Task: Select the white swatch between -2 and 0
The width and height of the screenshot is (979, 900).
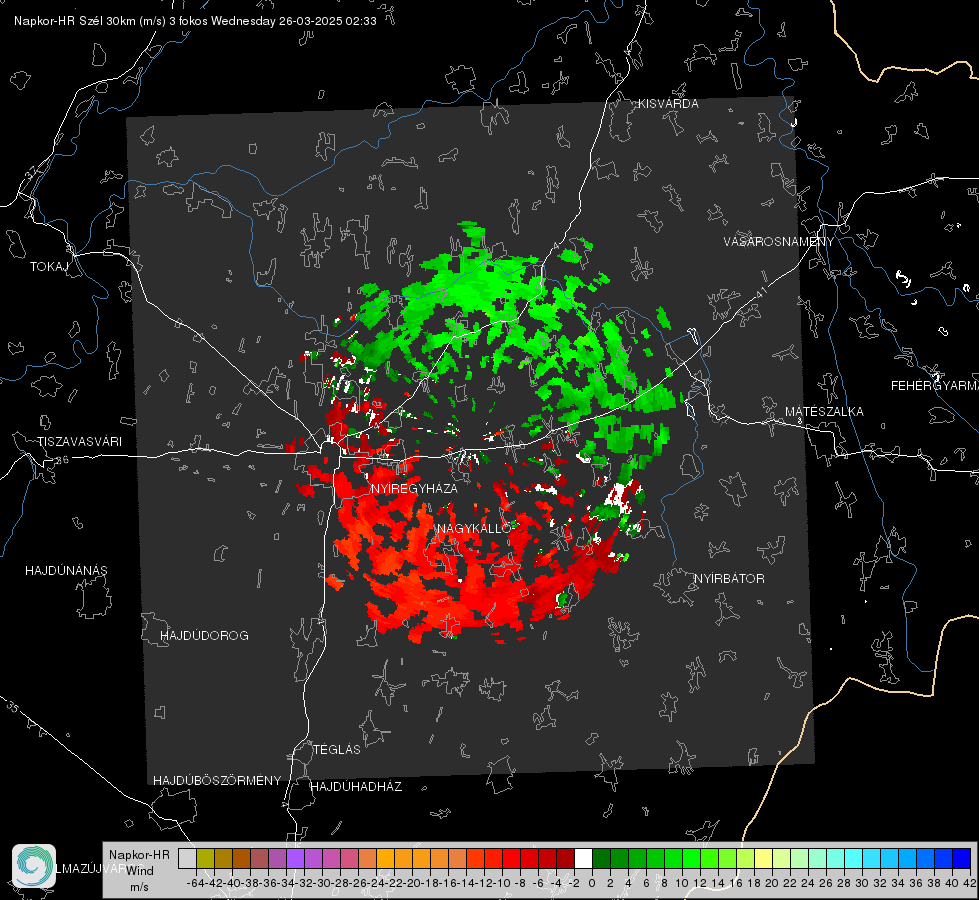Action: (584, 858)
